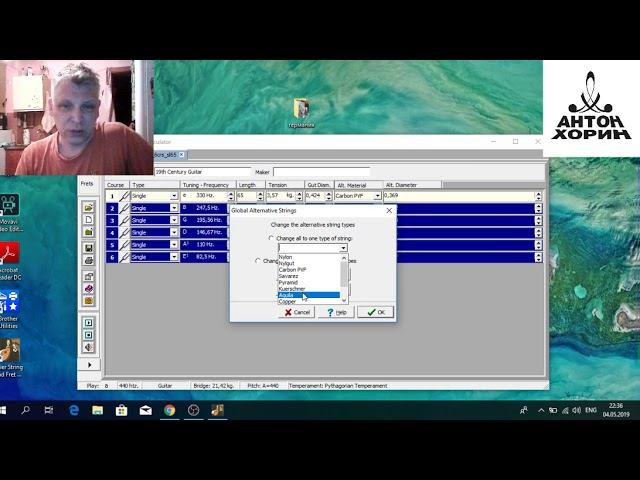Open OBS Studio from the taskbar
The image size is (640, 480).
(193, 410)
